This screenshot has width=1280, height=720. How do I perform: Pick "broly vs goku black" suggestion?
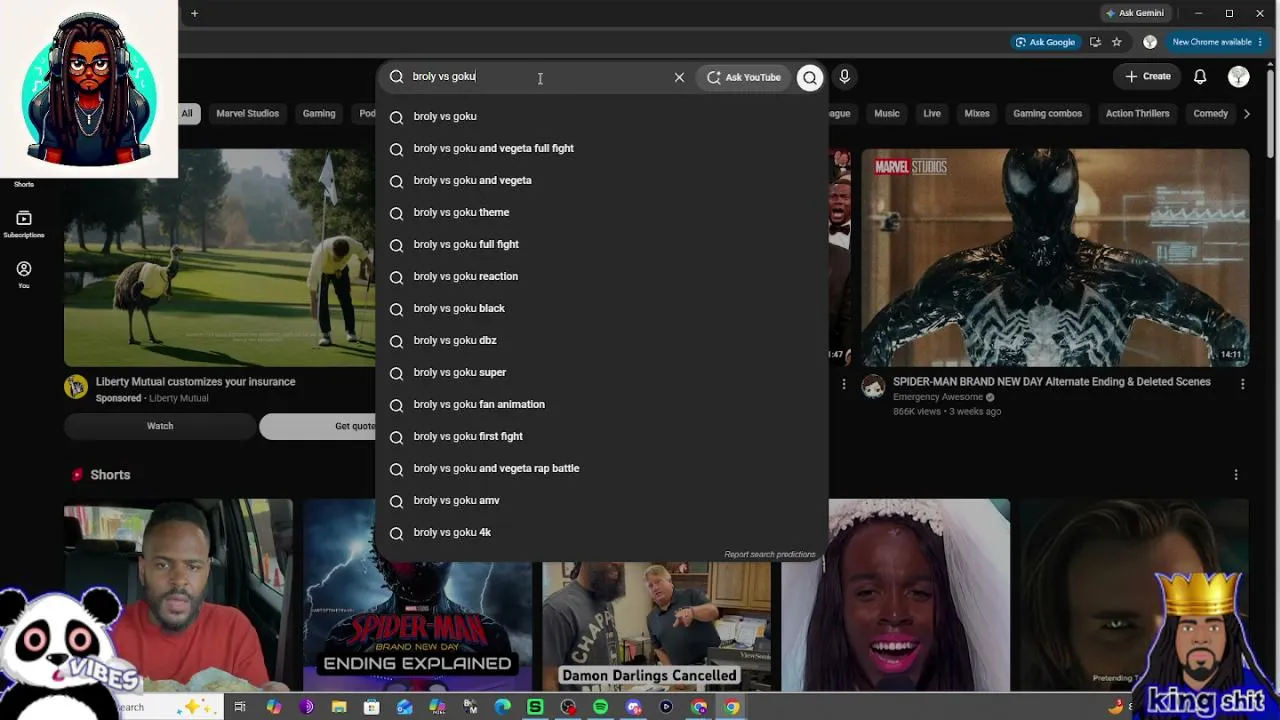coord(601,309)
